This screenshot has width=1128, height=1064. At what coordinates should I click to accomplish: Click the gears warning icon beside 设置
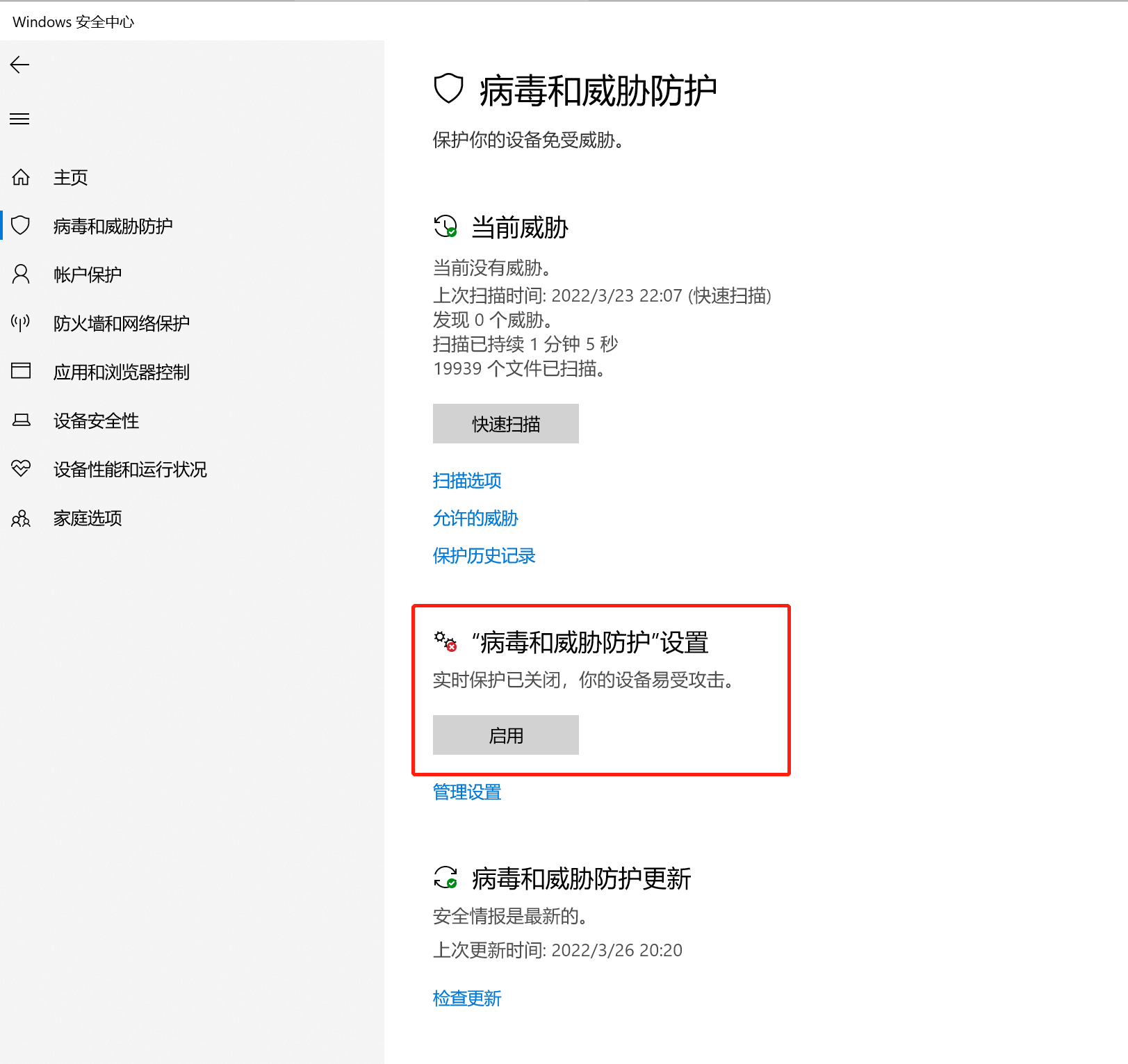click(446, 641)
